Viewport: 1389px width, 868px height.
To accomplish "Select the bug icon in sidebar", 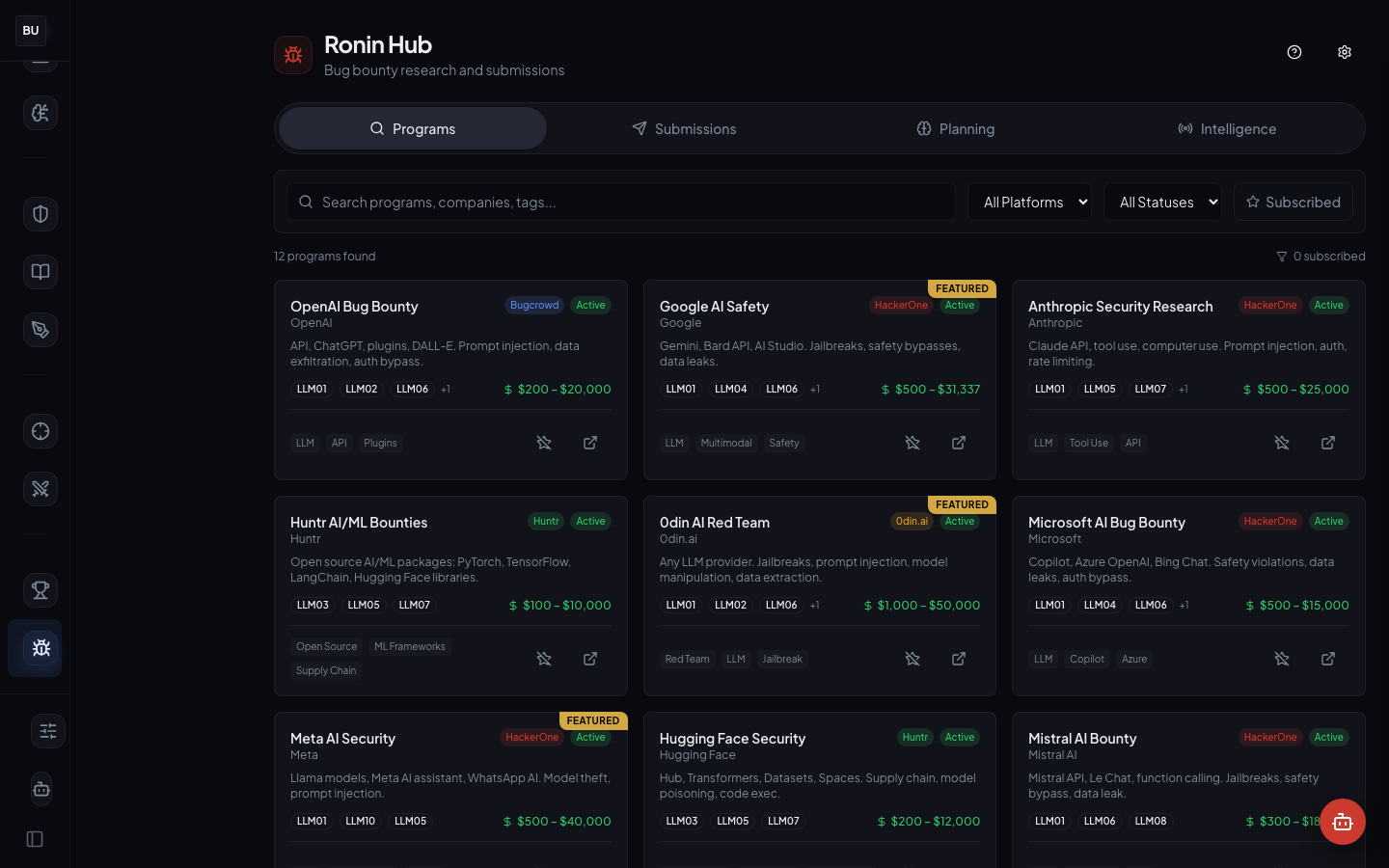I will click(41, 648).
